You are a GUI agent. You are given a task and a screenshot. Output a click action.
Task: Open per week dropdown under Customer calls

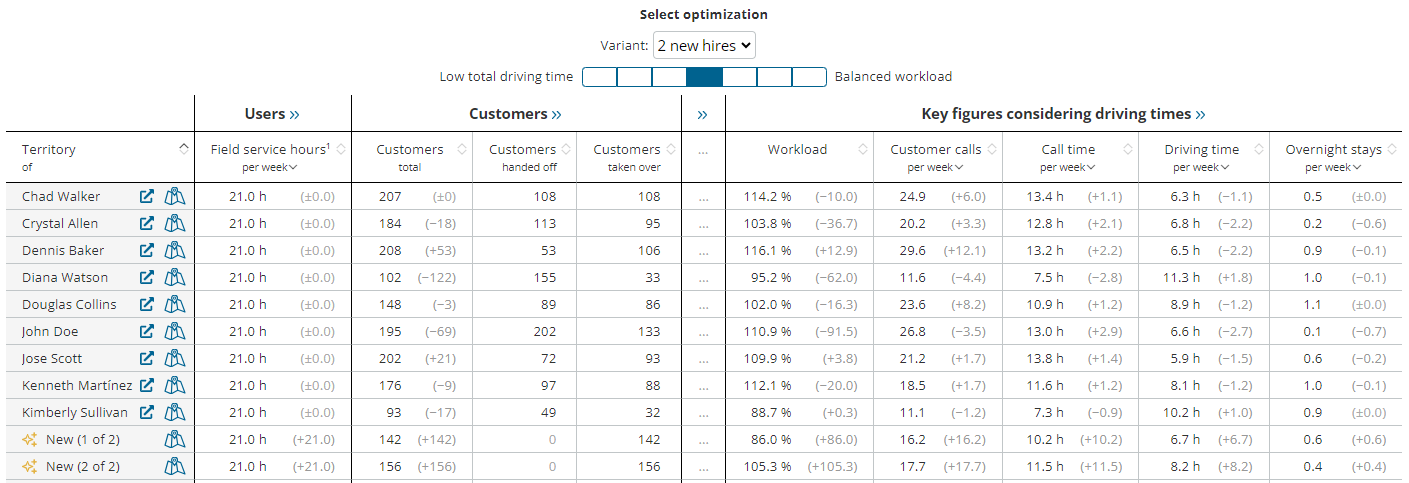point(936,167)
